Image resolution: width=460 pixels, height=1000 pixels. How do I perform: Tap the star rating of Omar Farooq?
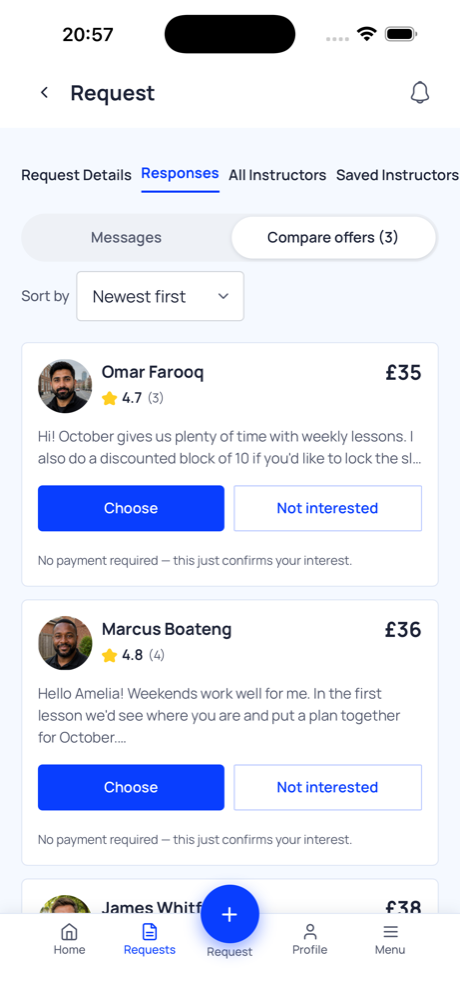133,398
